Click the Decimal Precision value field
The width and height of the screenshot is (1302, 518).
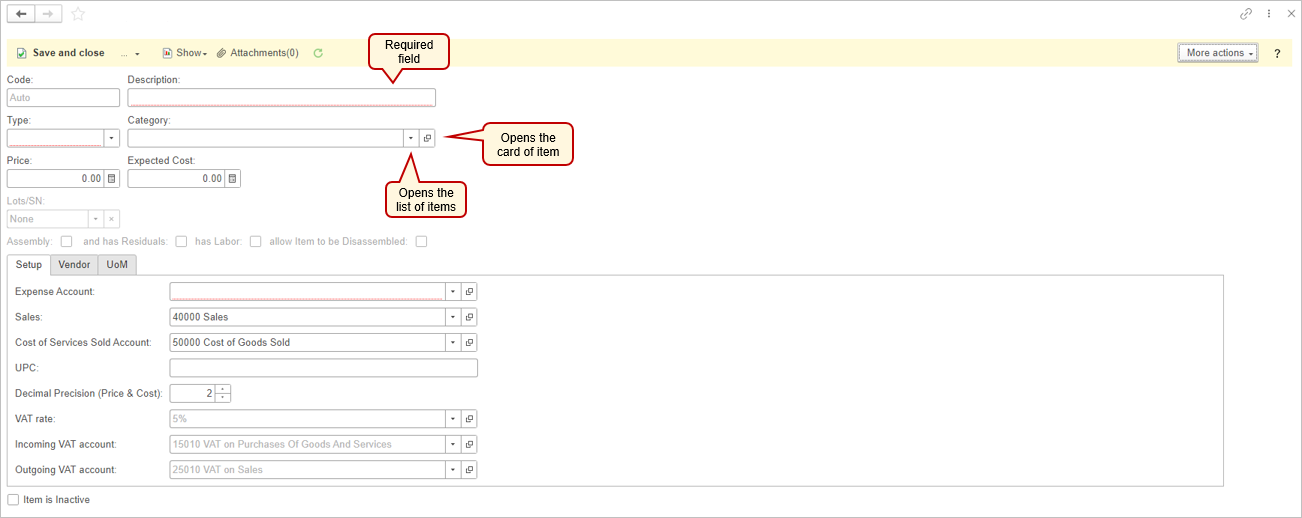click(x=193, y=393)
